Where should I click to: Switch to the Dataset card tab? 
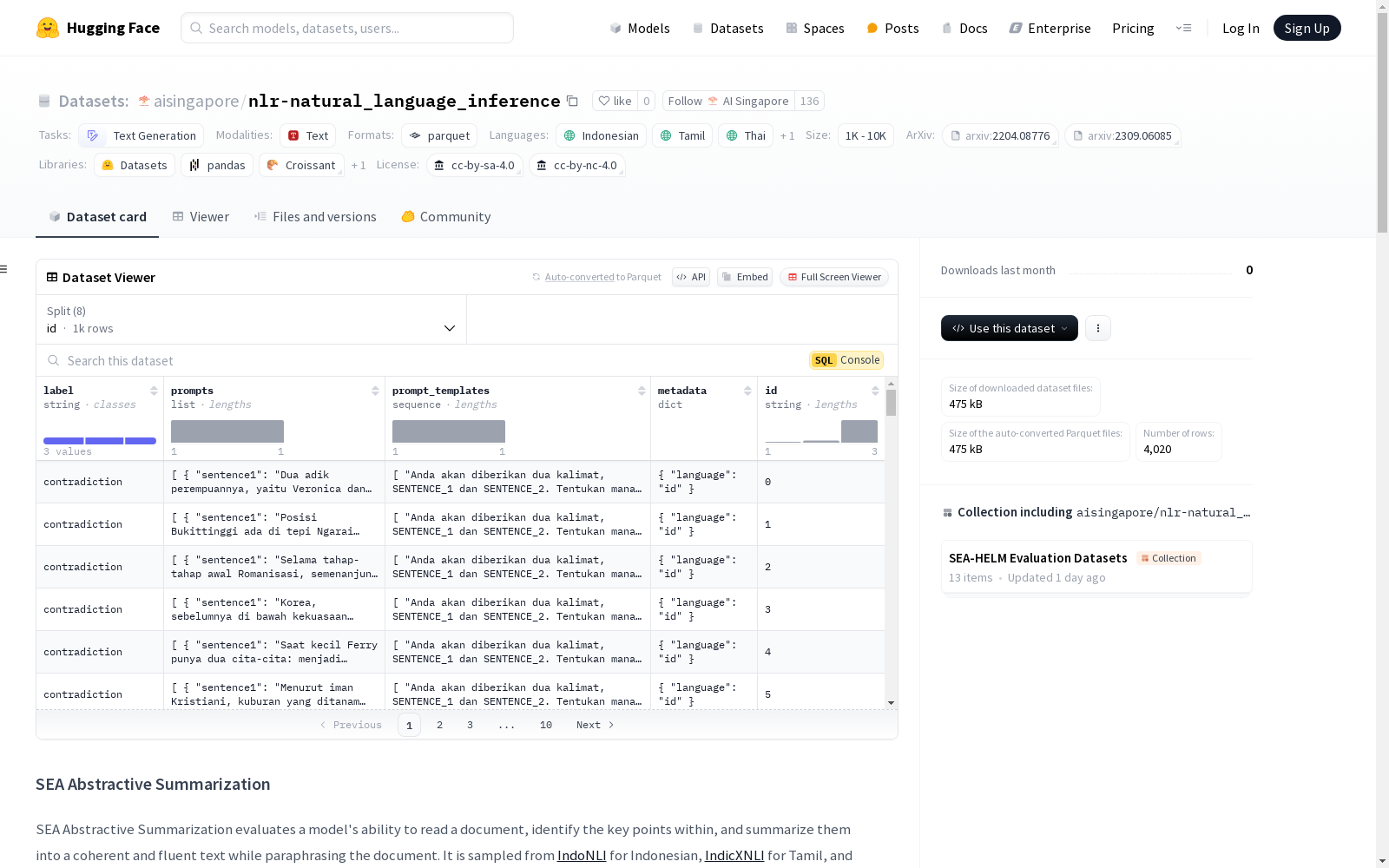pos(97,217)
